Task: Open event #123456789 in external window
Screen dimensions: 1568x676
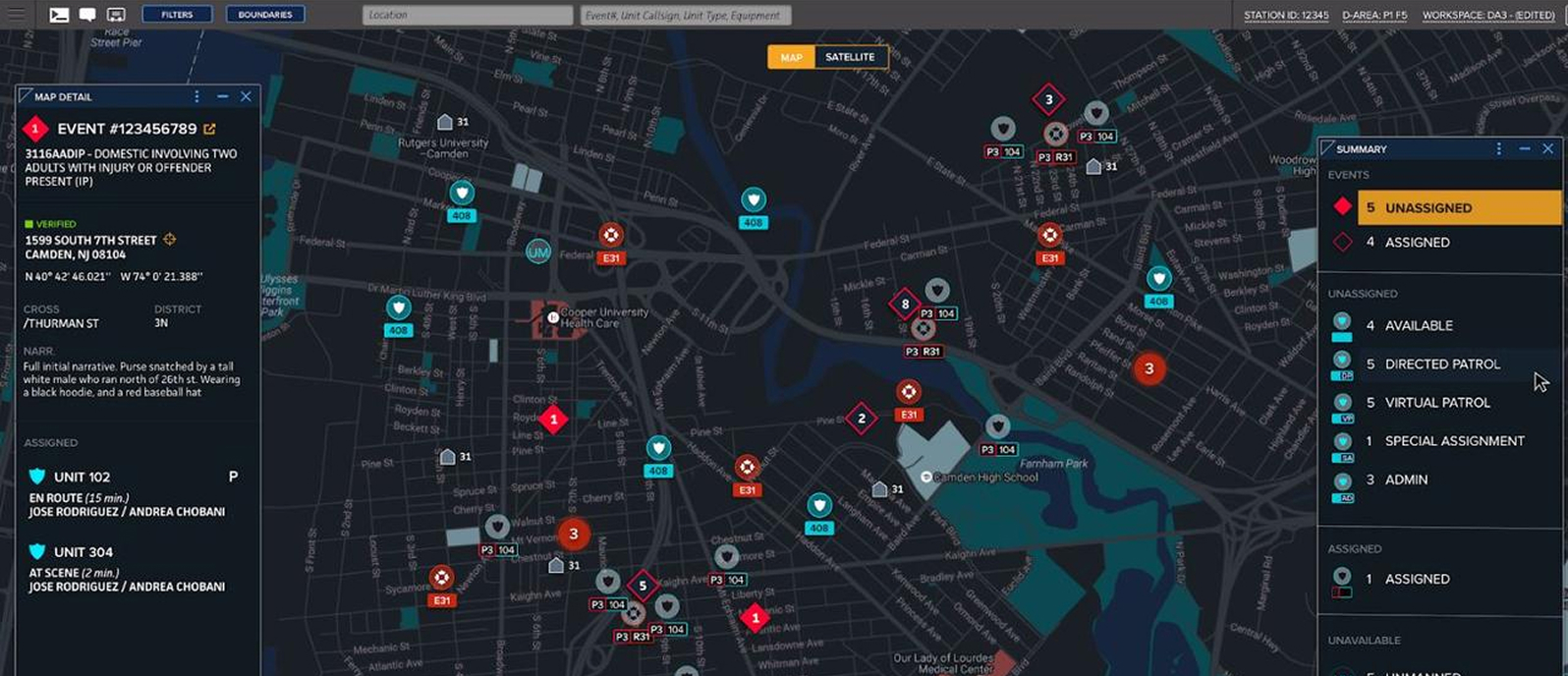Action: tap(209, 129)
